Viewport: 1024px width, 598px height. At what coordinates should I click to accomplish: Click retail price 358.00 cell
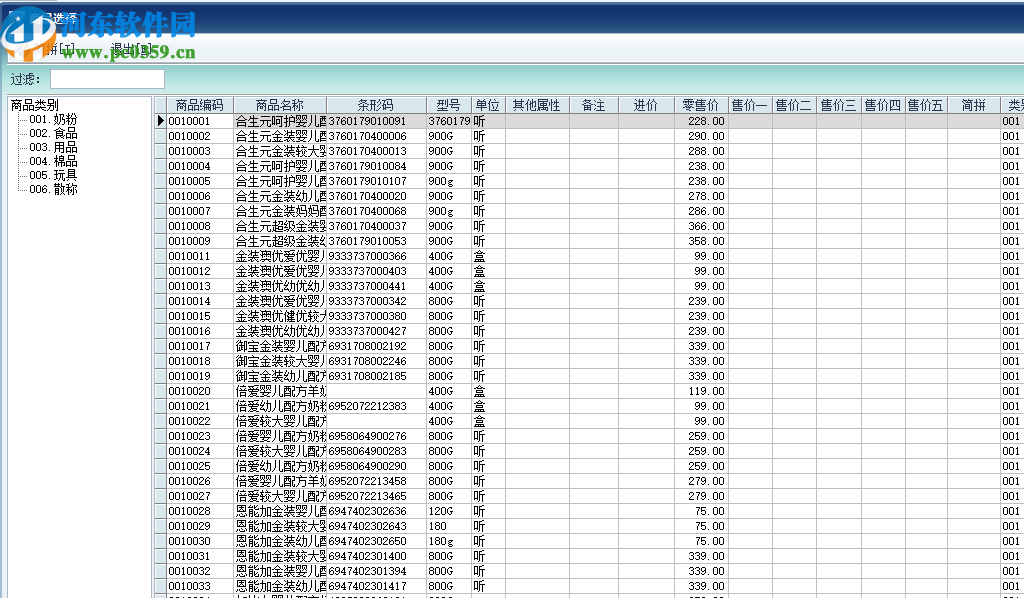[x=701, y=241]
